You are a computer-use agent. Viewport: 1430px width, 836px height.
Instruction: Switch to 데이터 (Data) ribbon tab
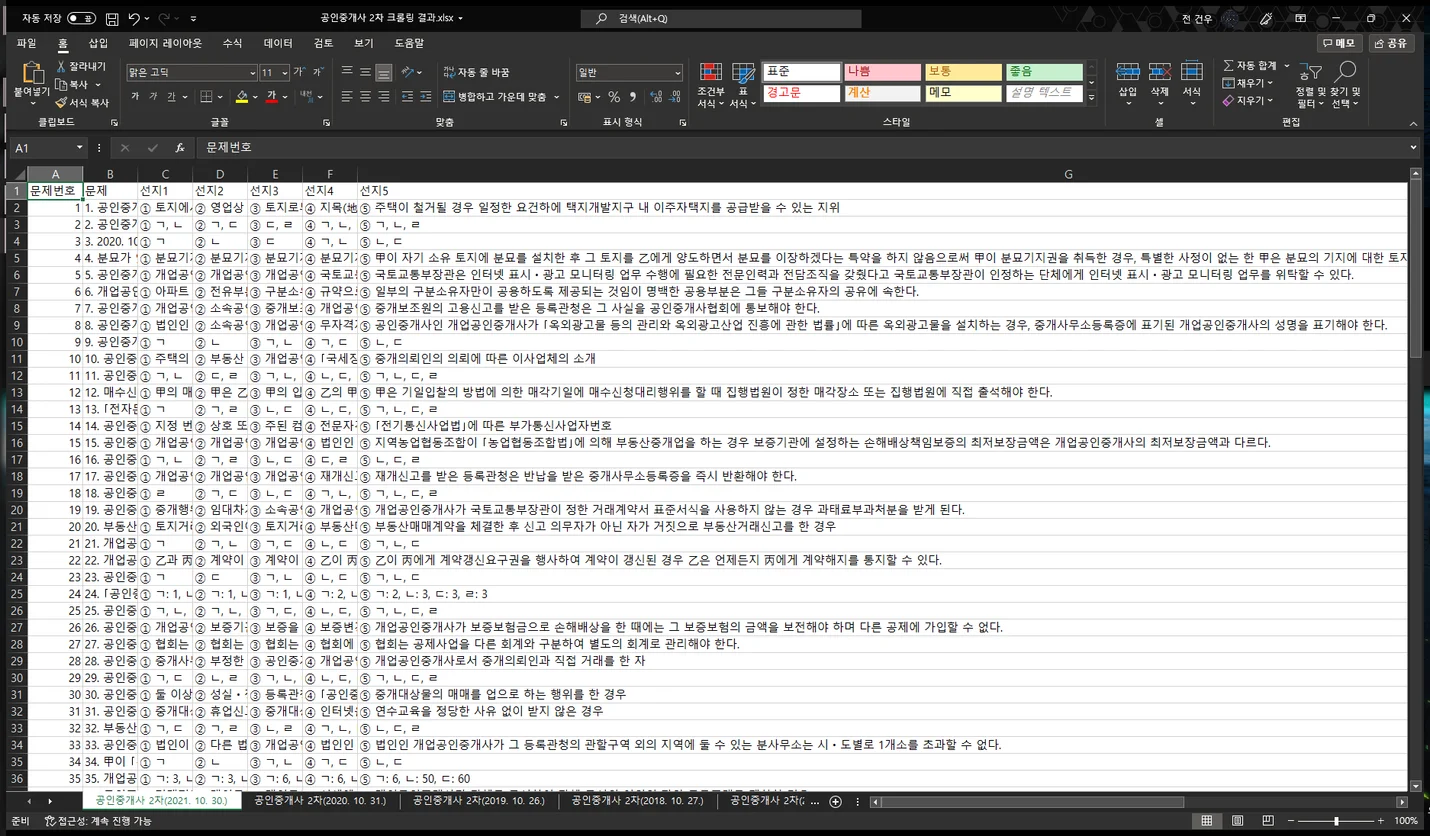click(278, 44)
